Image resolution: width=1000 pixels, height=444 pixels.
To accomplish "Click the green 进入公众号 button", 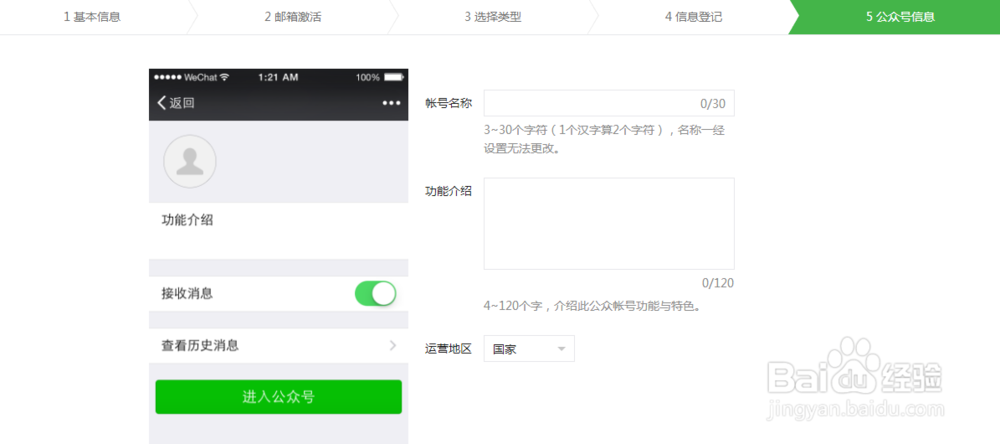I will pyautogui.click(x=279, y=397).
